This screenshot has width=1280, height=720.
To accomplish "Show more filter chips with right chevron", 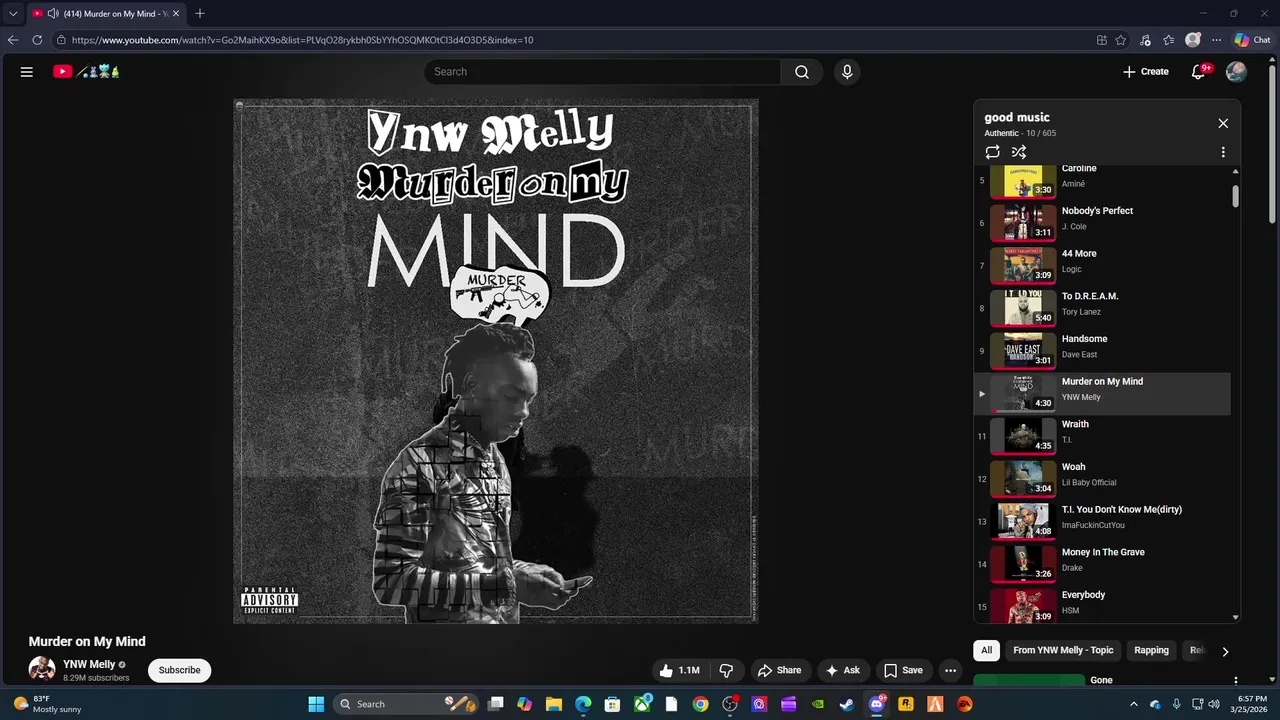I will click(x=1225, y=651).
